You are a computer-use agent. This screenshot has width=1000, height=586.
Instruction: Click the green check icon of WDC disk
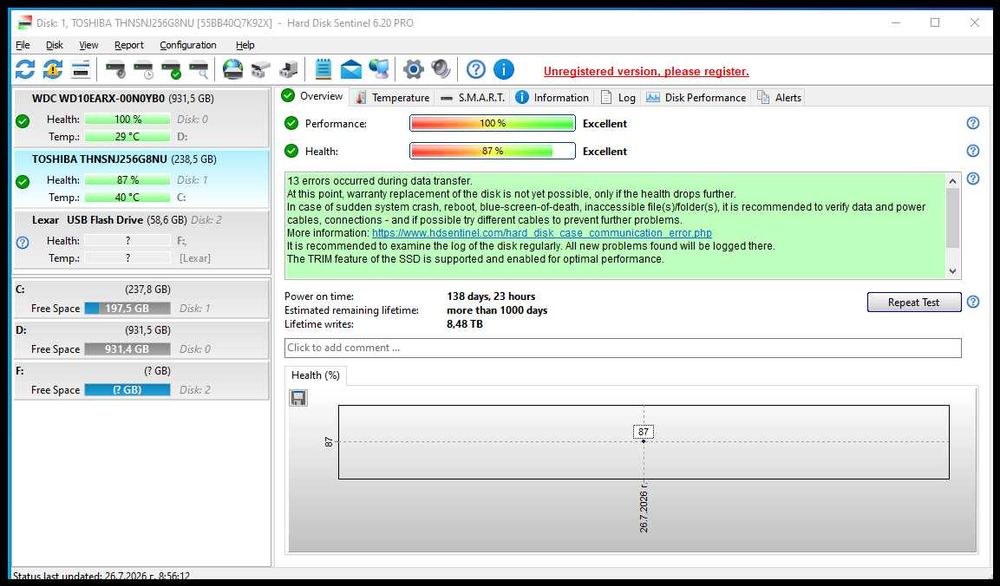(22, 121)
